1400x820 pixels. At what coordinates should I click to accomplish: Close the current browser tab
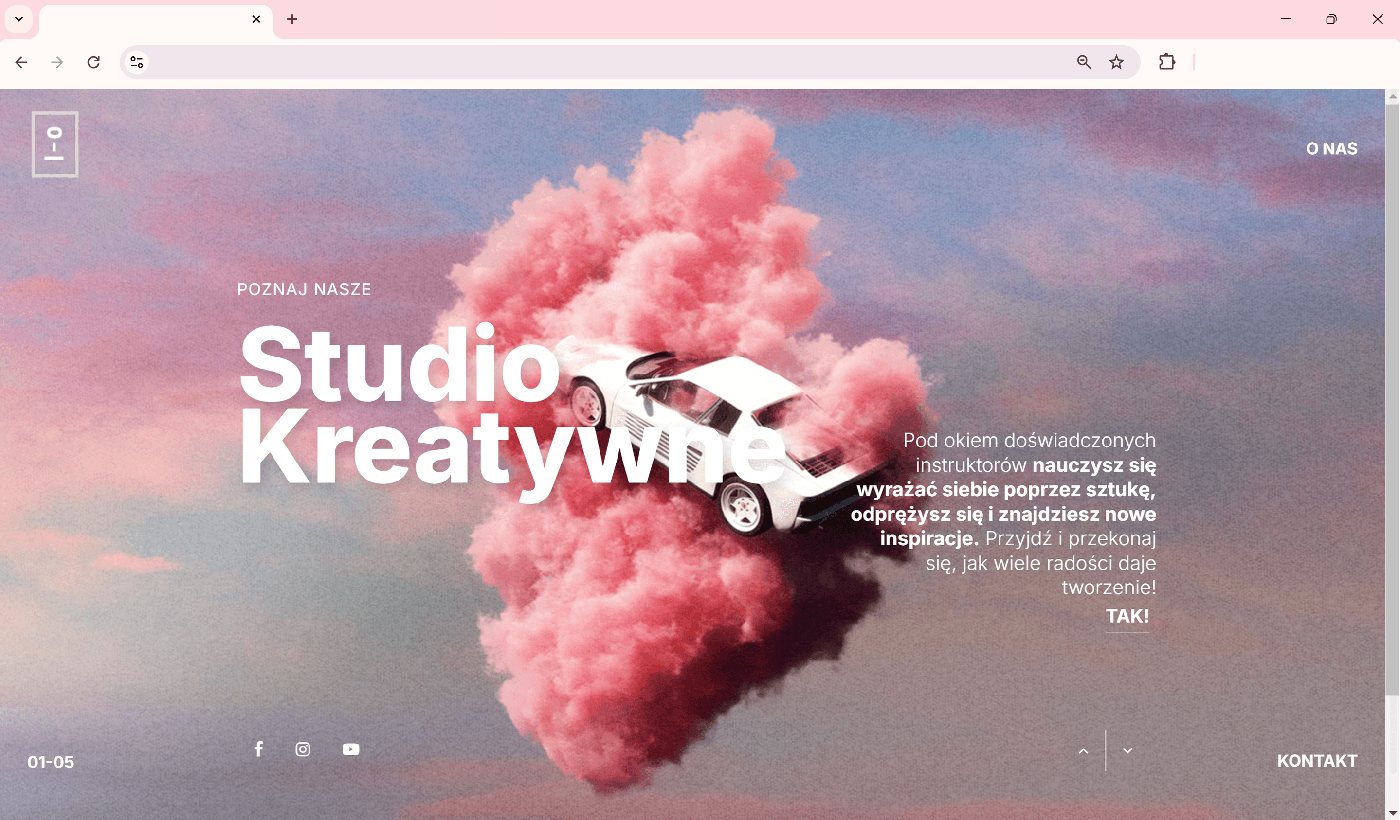[x=257, y=19]
